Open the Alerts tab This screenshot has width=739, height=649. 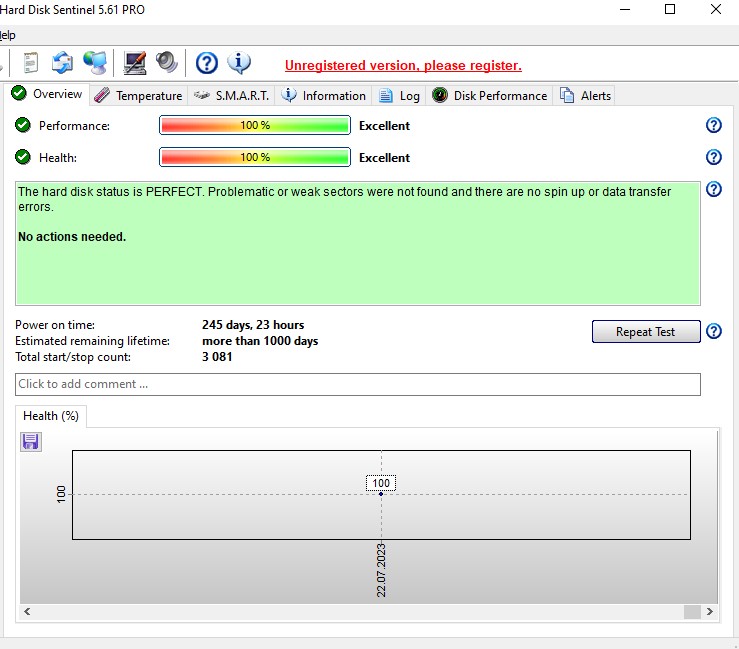[x=585, y=96]
